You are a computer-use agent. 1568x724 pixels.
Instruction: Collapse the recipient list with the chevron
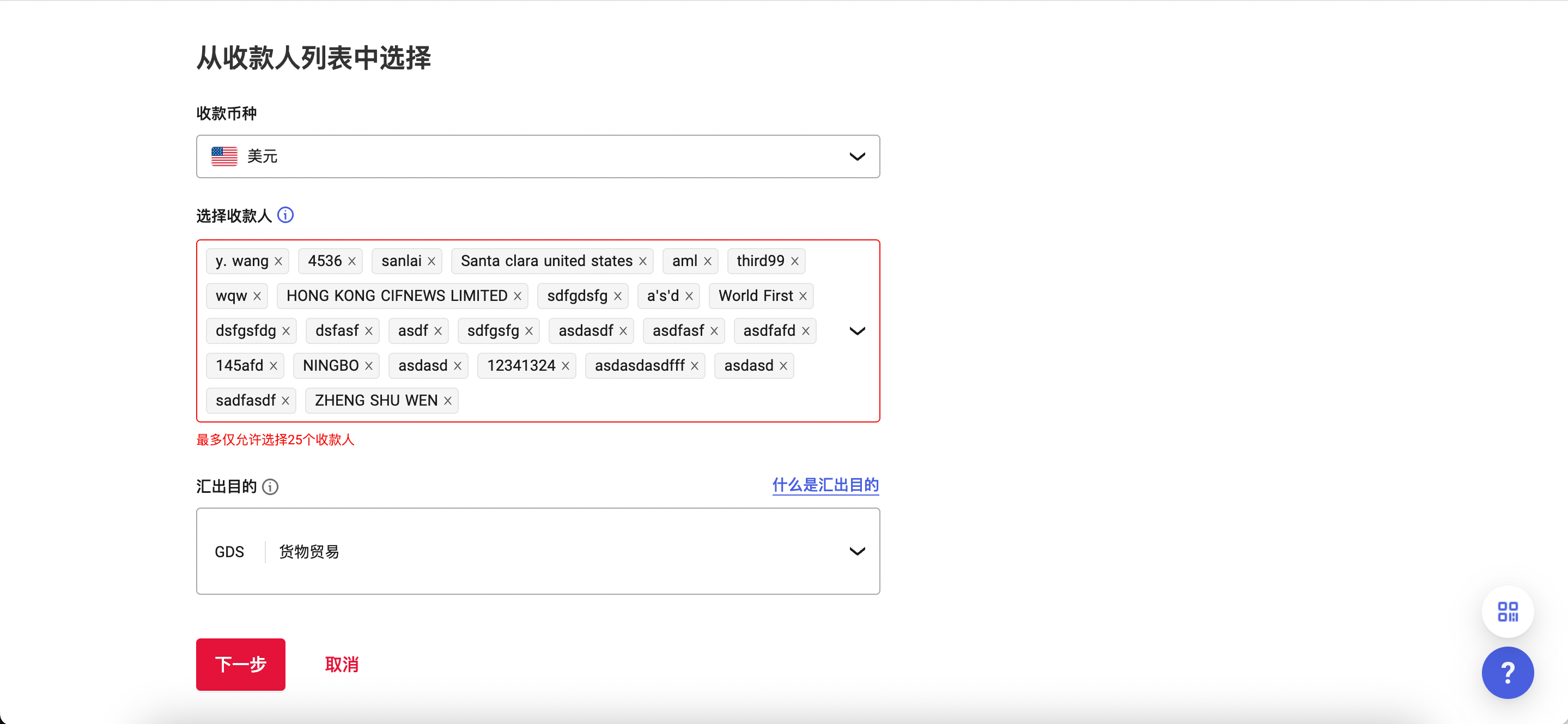(857, 330)
